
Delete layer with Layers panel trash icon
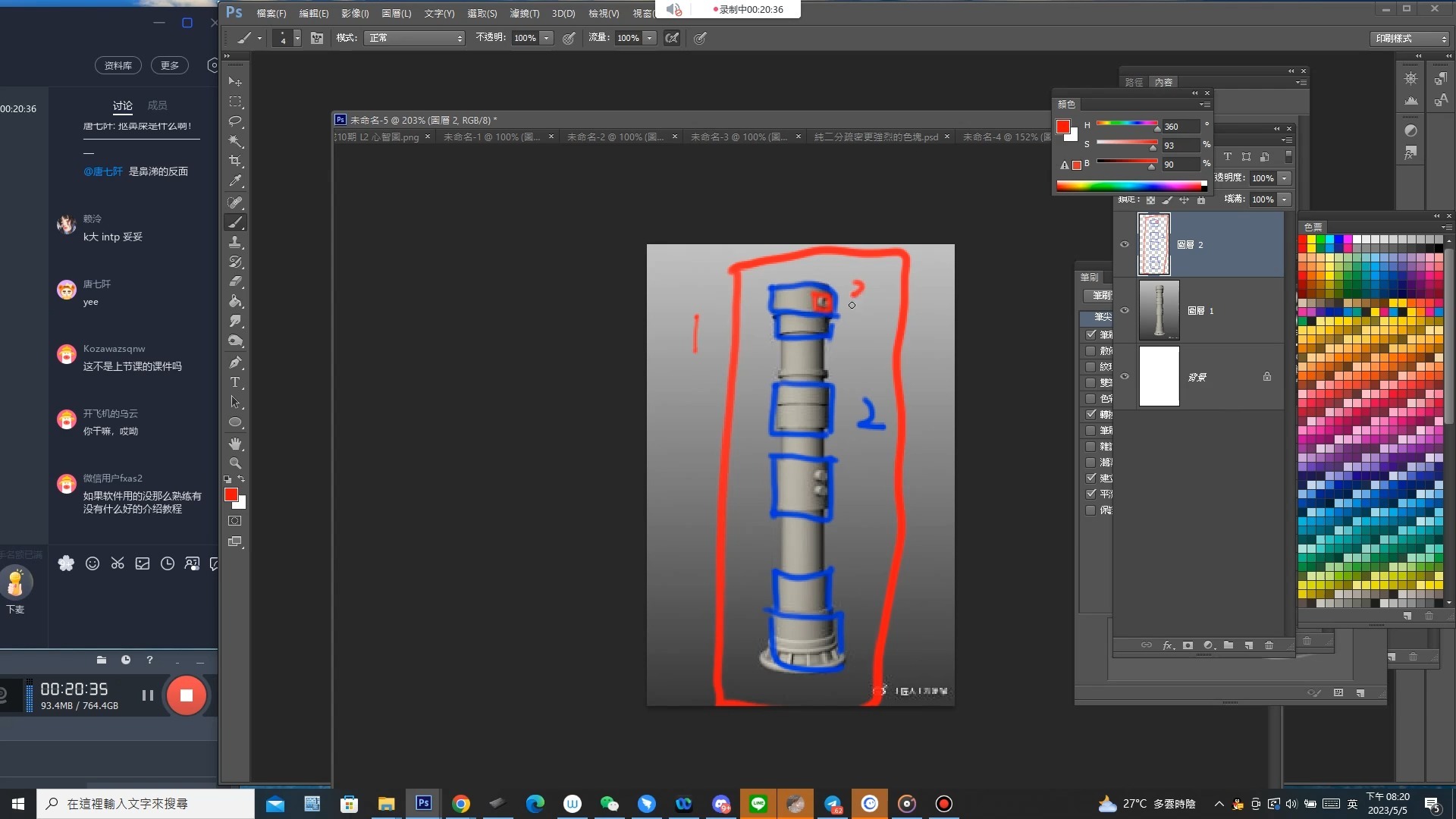click(x=1269, y=645)
